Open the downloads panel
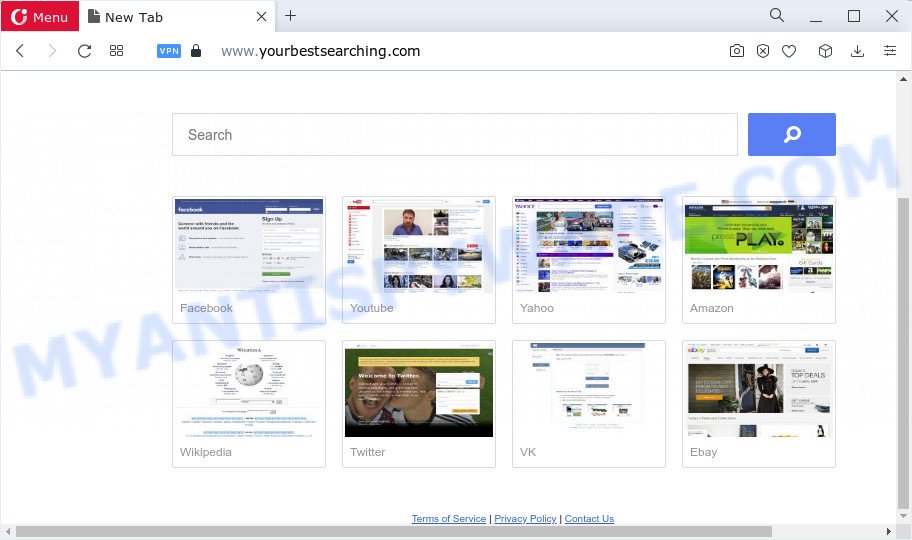The width and height of the screenshot is (912, 540). [x=857, y=51]
